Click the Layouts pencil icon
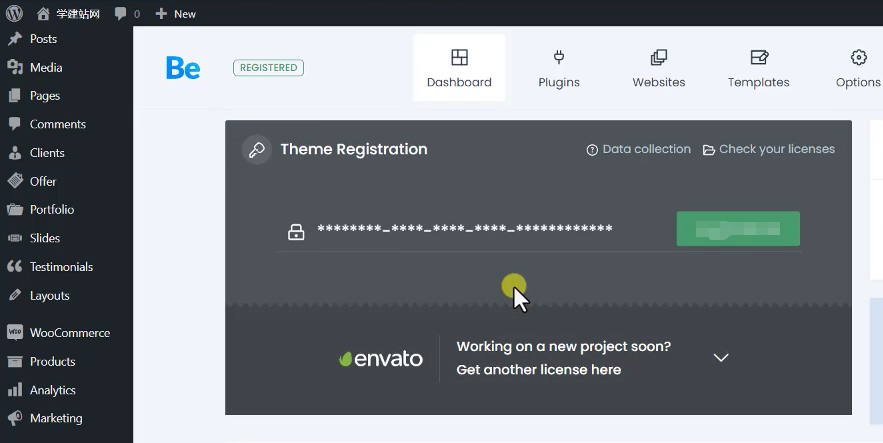Image resolution: width=883 pixels, height=443 pixels. pyautogui.click(x=15, y=295)
